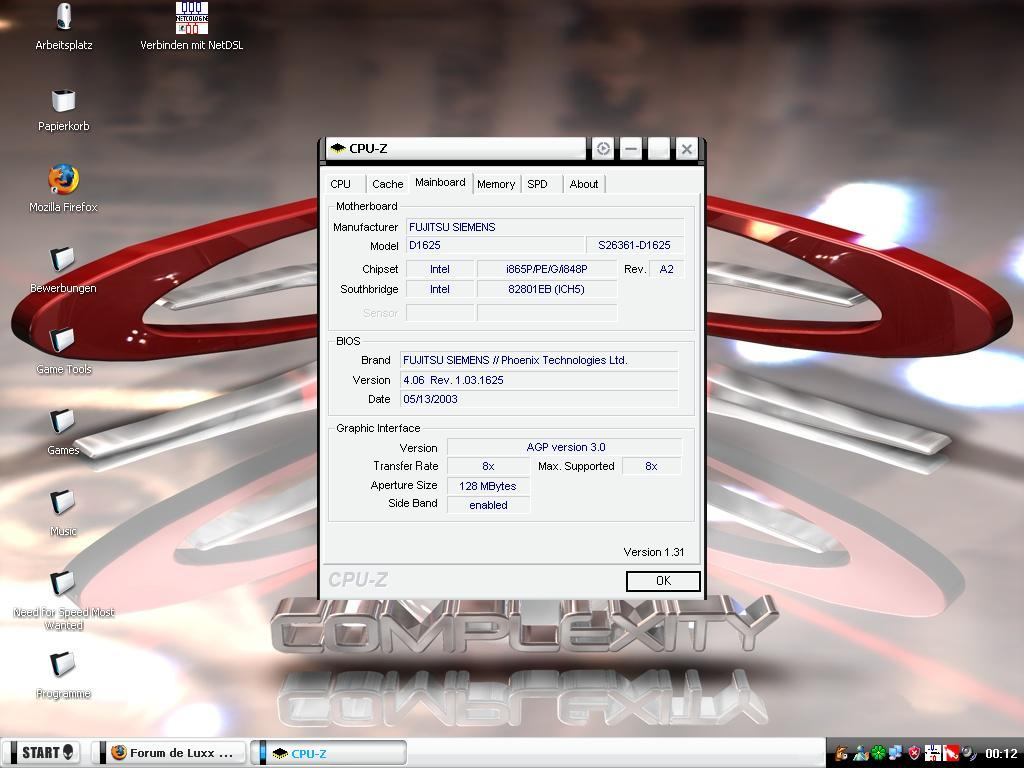The height and width of the screenshot is (768, 1024).
Task: Click the Side Band enabled value
Action: [x=488, y=505]
